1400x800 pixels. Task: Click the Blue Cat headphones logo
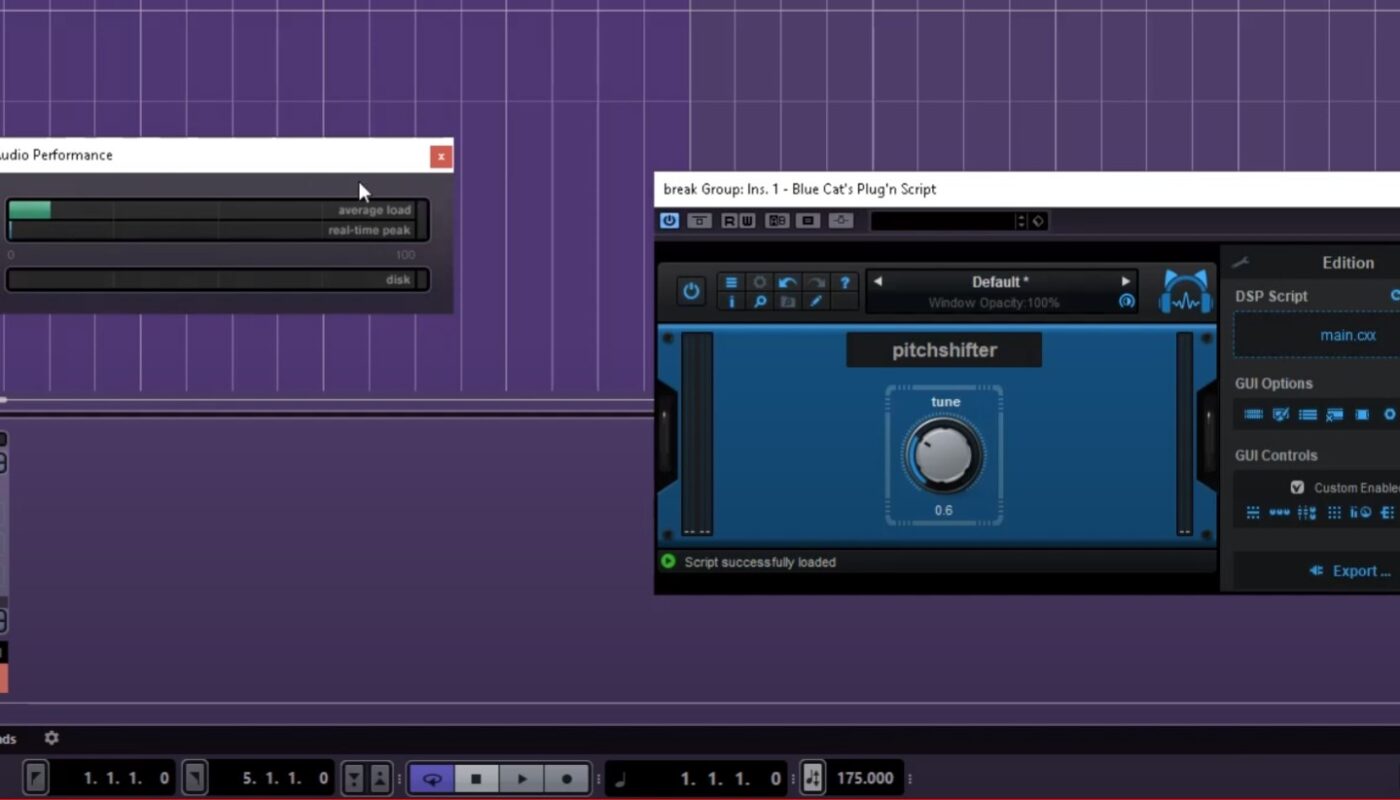[1185, 292]
